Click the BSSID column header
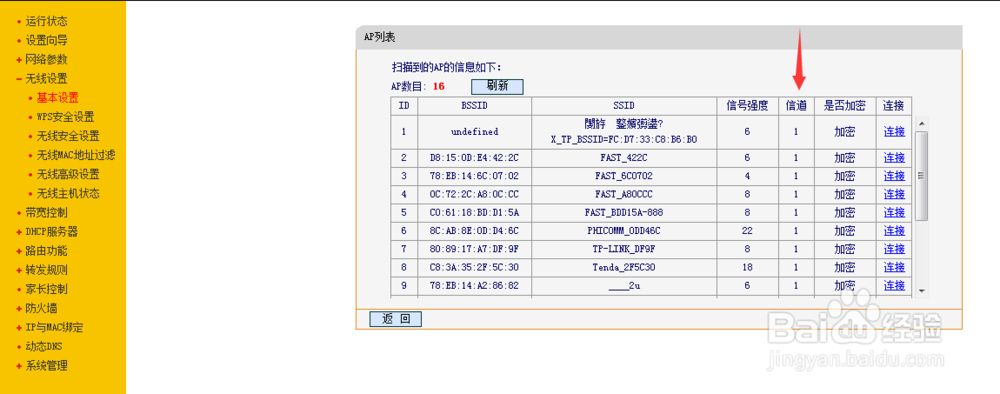This screenshot has height=394, width=1000. [x=474, y=105]
